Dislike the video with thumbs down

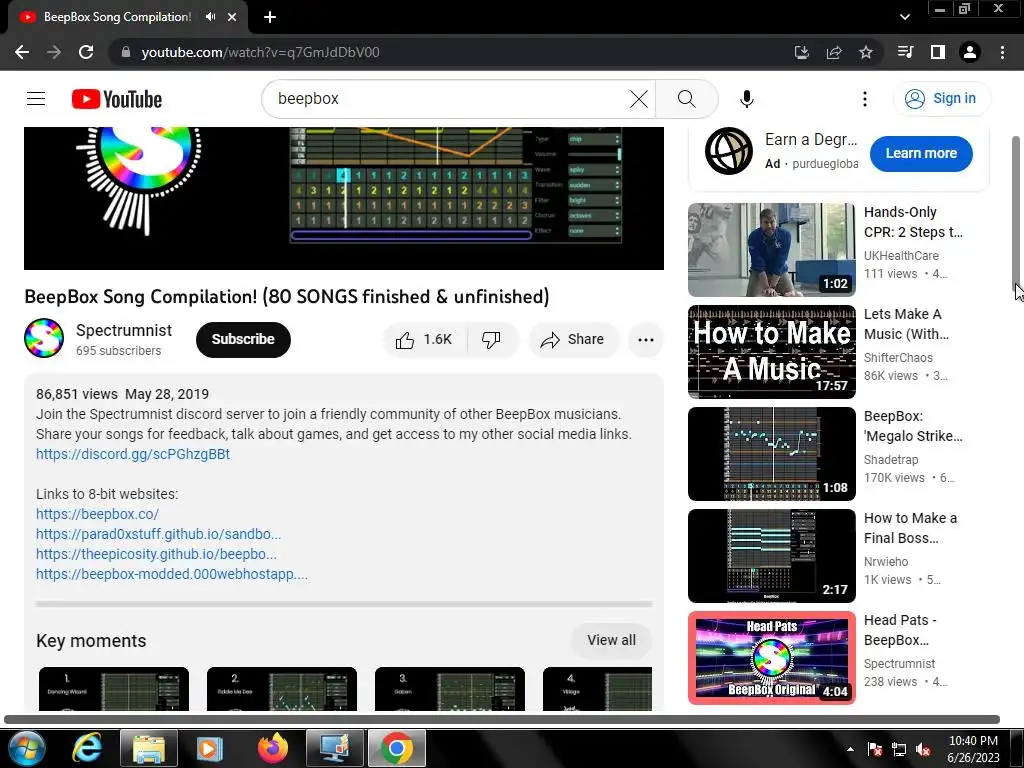(x=491, y=340)
